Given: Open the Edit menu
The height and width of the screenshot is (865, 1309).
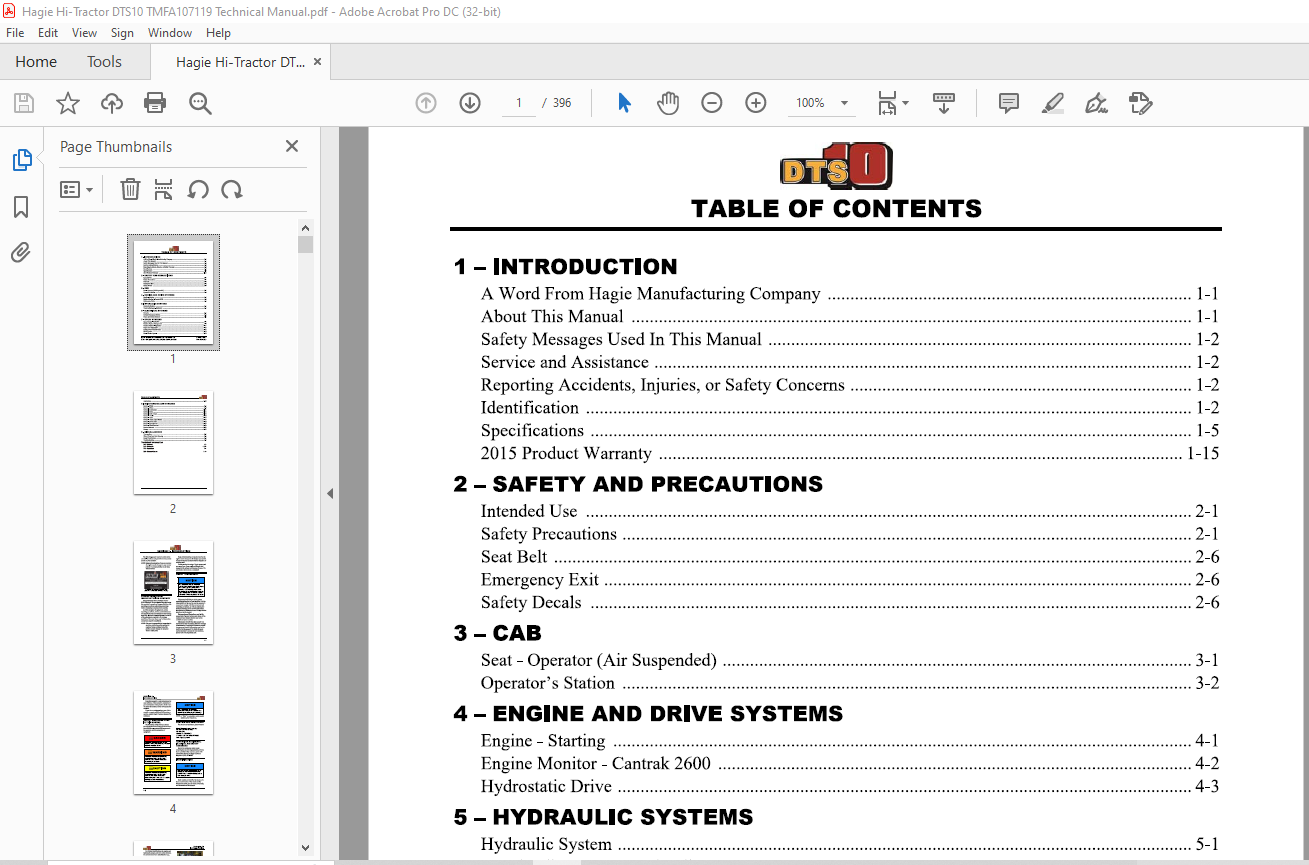Looking at the screenshot, I should tap(48, 33).
